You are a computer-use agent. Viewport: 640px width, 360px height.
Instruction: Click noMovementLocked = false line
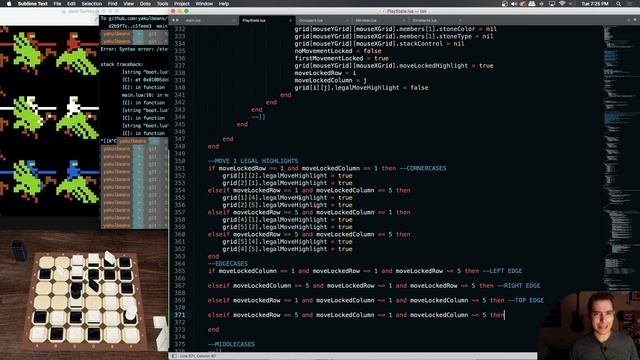pos(338,51)
